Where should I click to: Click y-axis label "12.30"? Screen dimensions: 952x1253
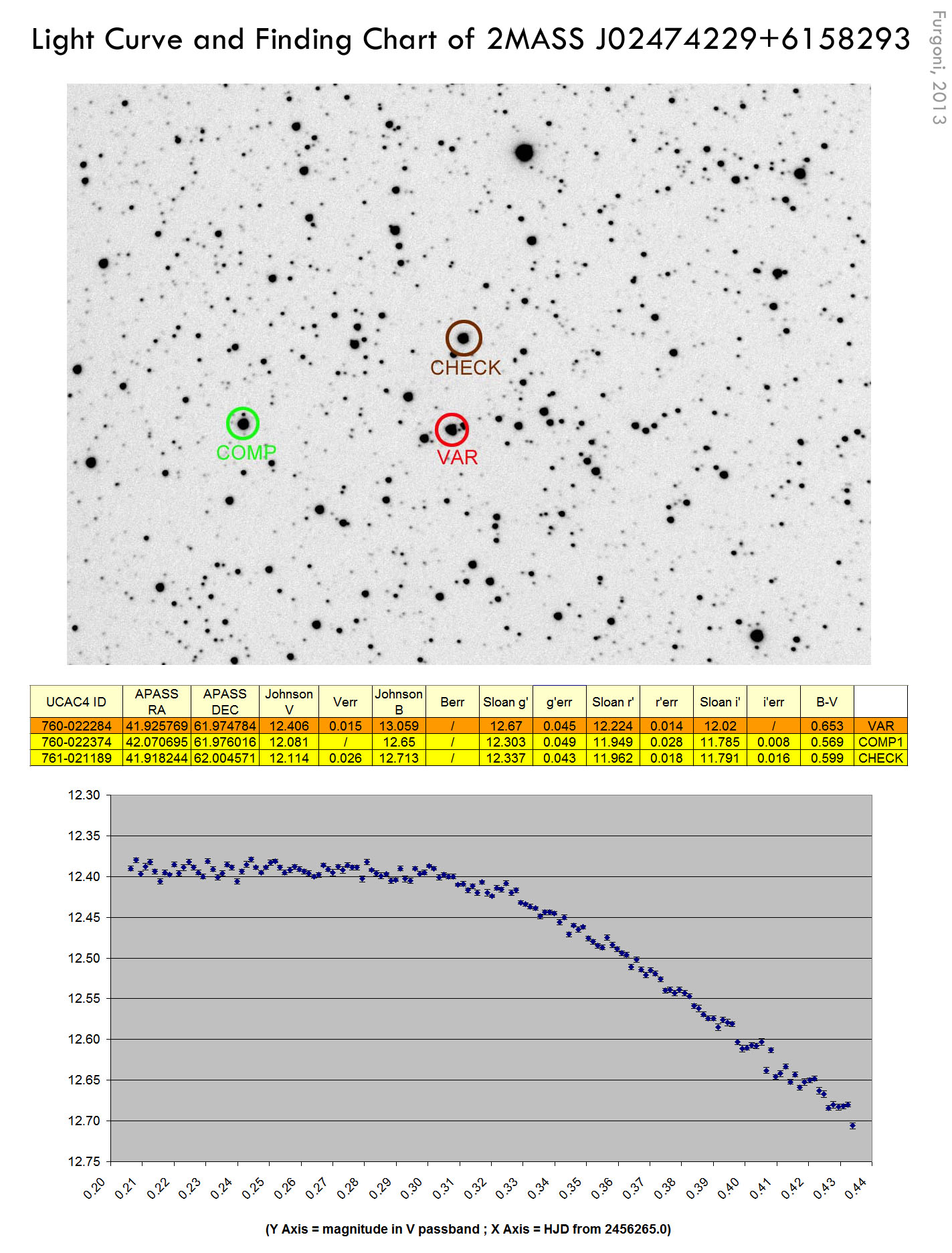84,795
